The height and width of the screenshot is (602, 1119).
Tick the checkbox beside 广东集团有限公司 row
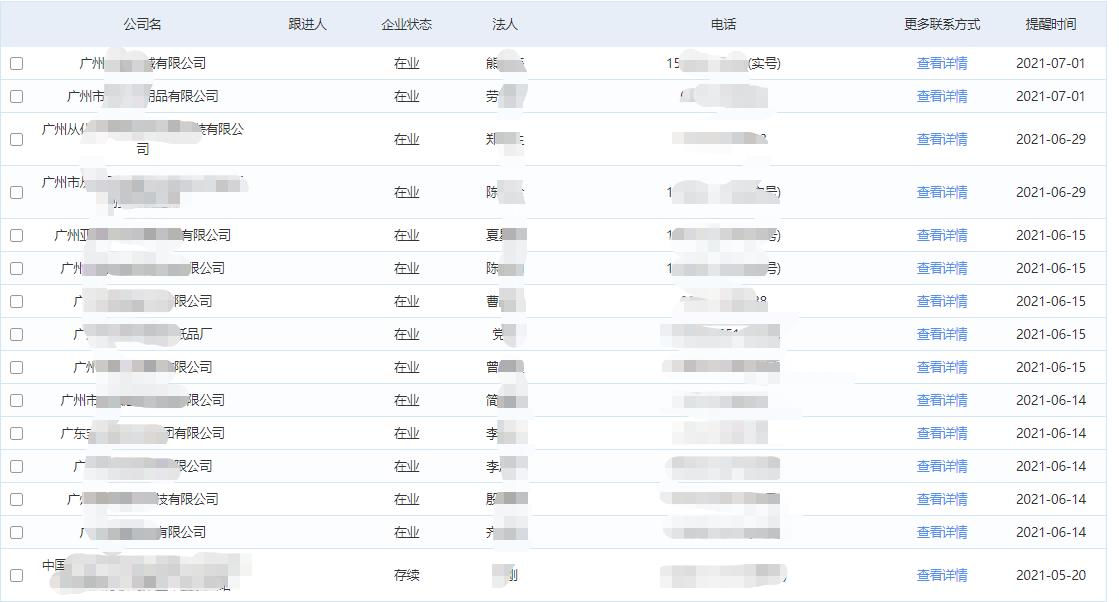pyautogui.click(x=15, y=433)
